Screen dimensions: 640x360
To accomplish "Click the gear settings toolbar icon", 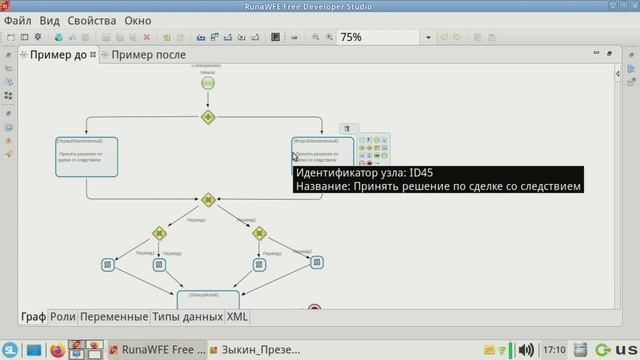I will (38, 37).
